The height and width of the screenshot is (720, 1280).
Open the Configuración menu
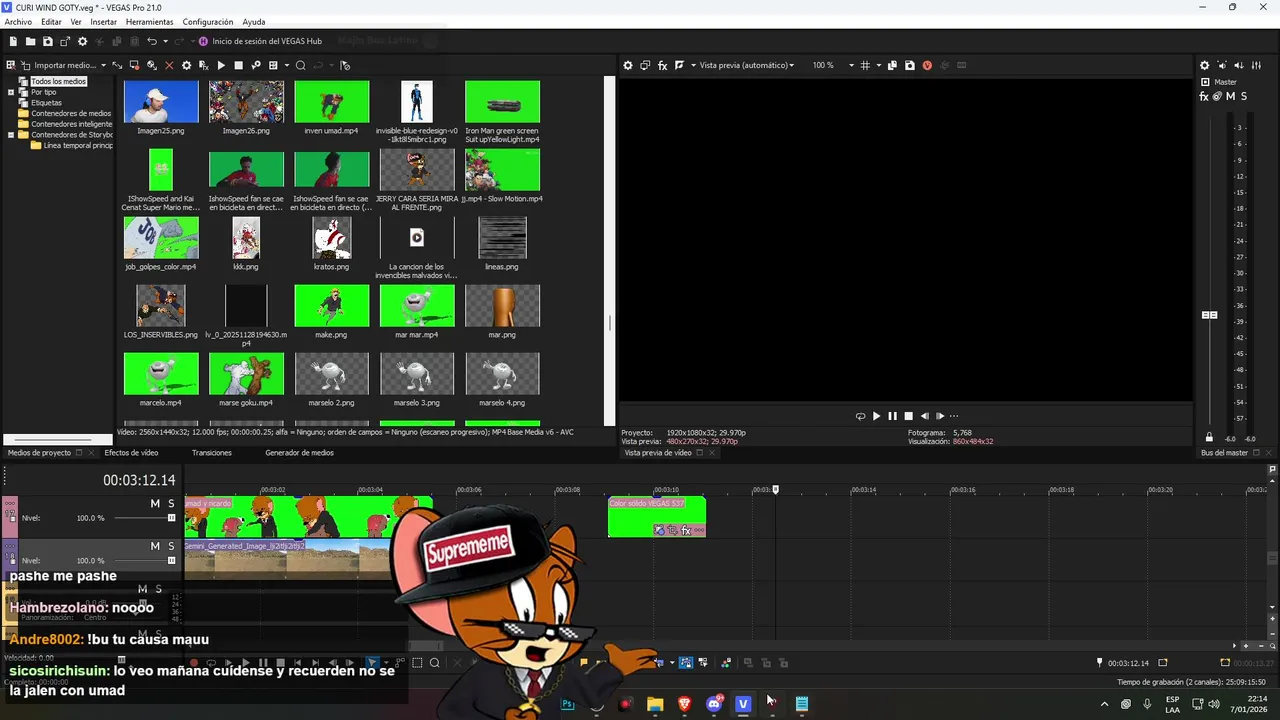click(208, 22)
